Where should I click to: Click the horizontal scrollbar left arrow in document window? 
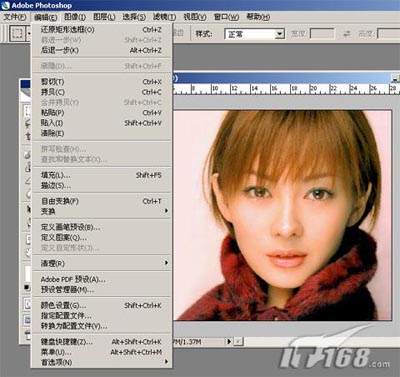[x=239, y=341]
